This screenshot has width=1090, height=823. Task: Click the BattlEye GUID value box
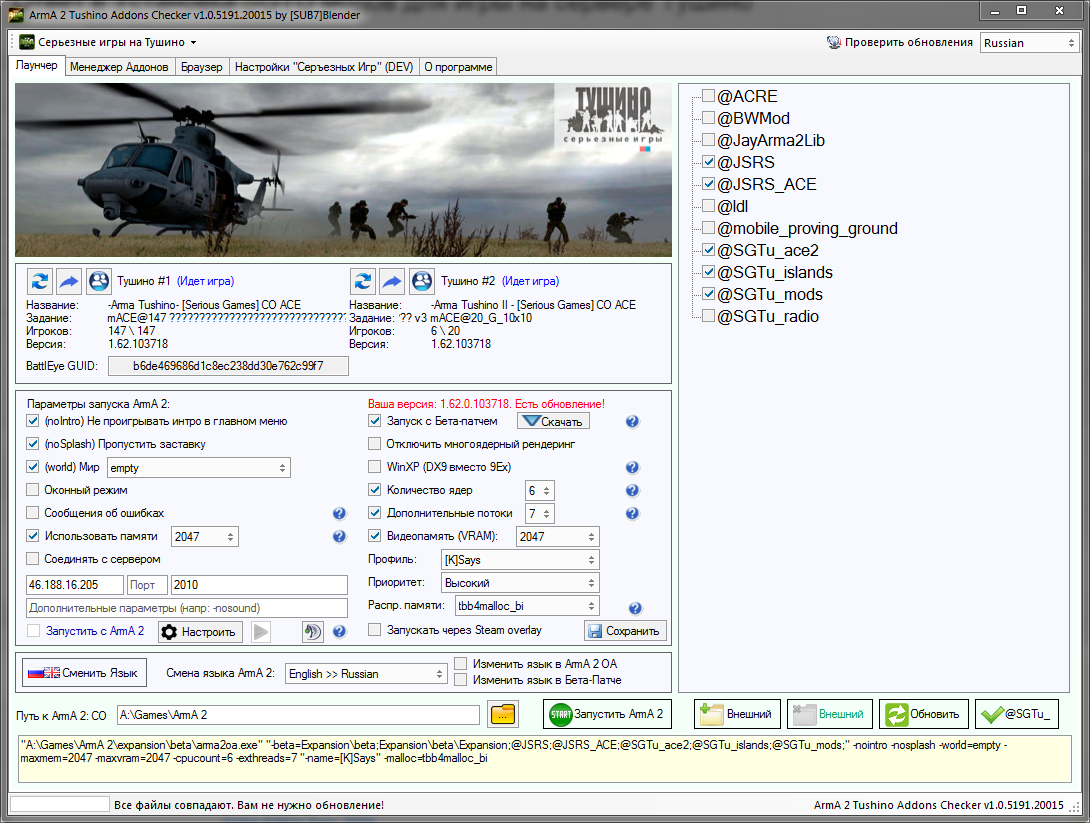pyautogui.click(x=228, y=366)
